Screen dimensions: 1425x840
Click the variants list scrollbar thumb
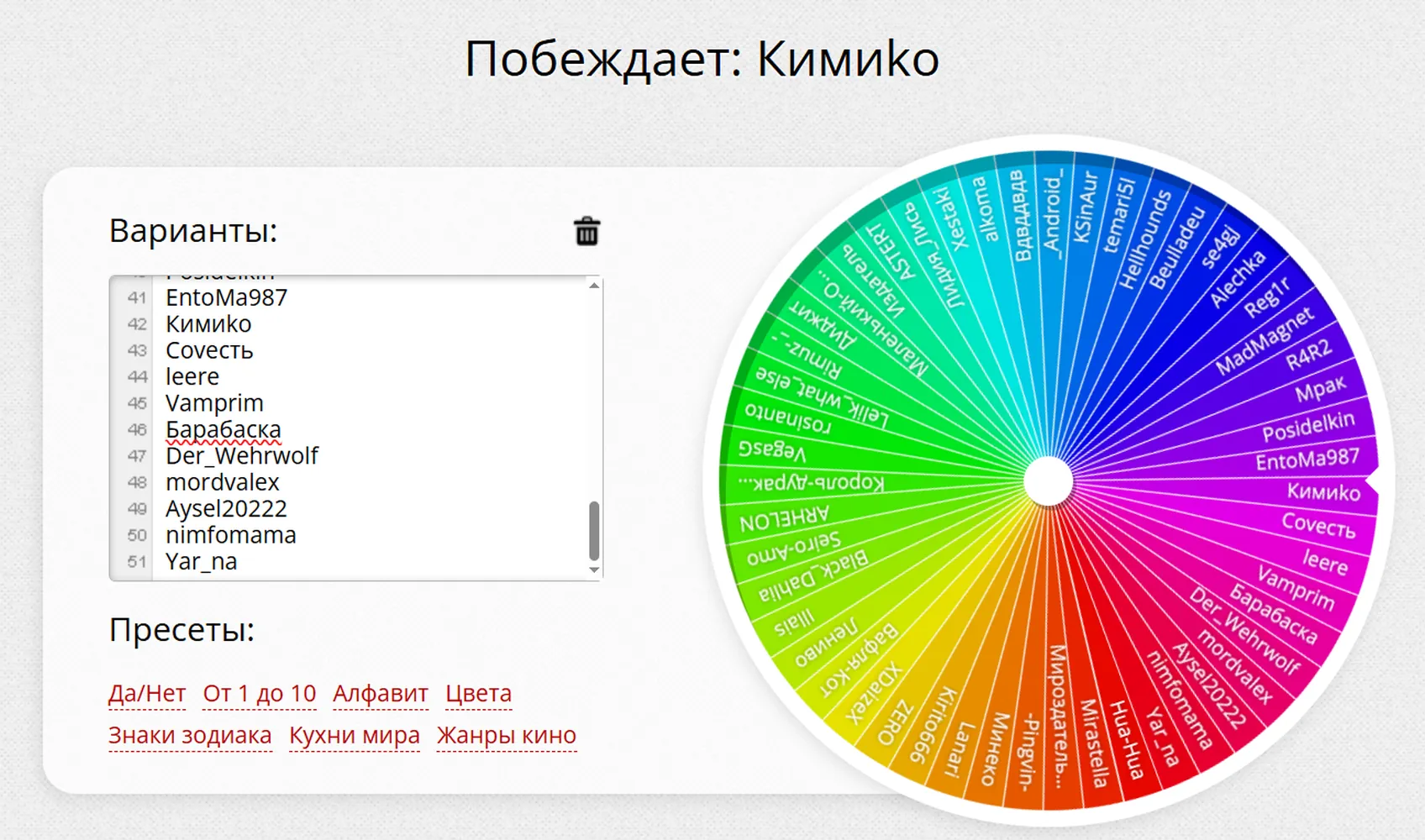pos(594,531)
